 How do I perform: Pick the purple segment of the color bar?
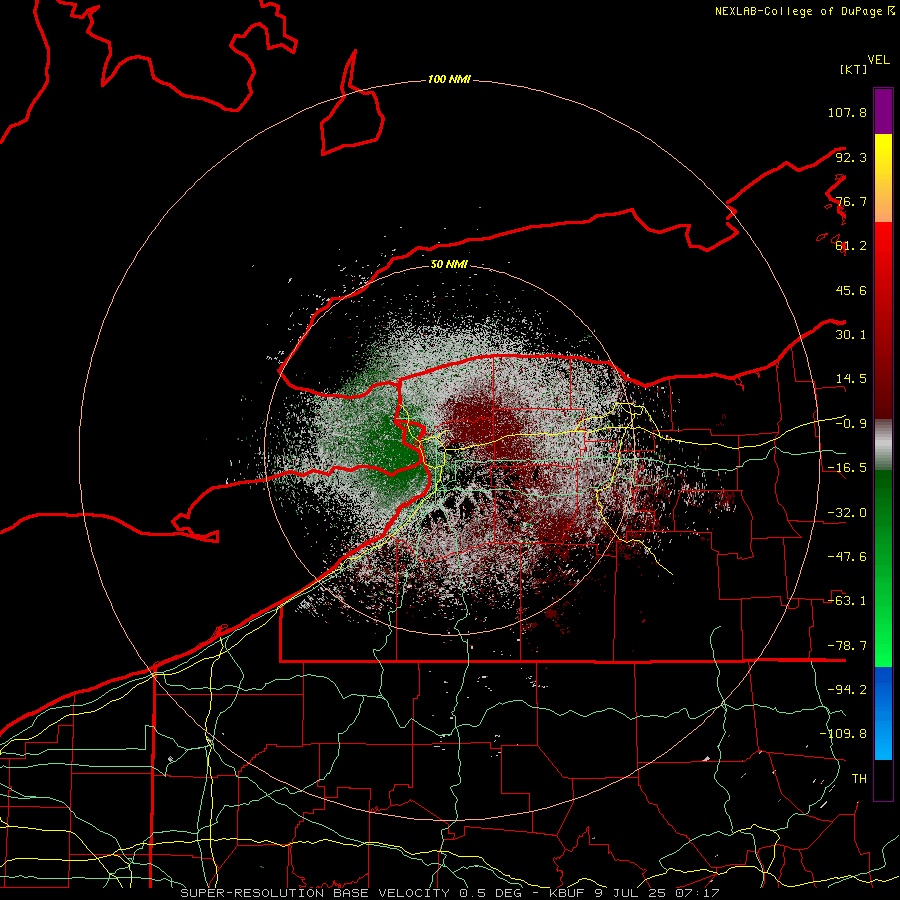[883, 111]
